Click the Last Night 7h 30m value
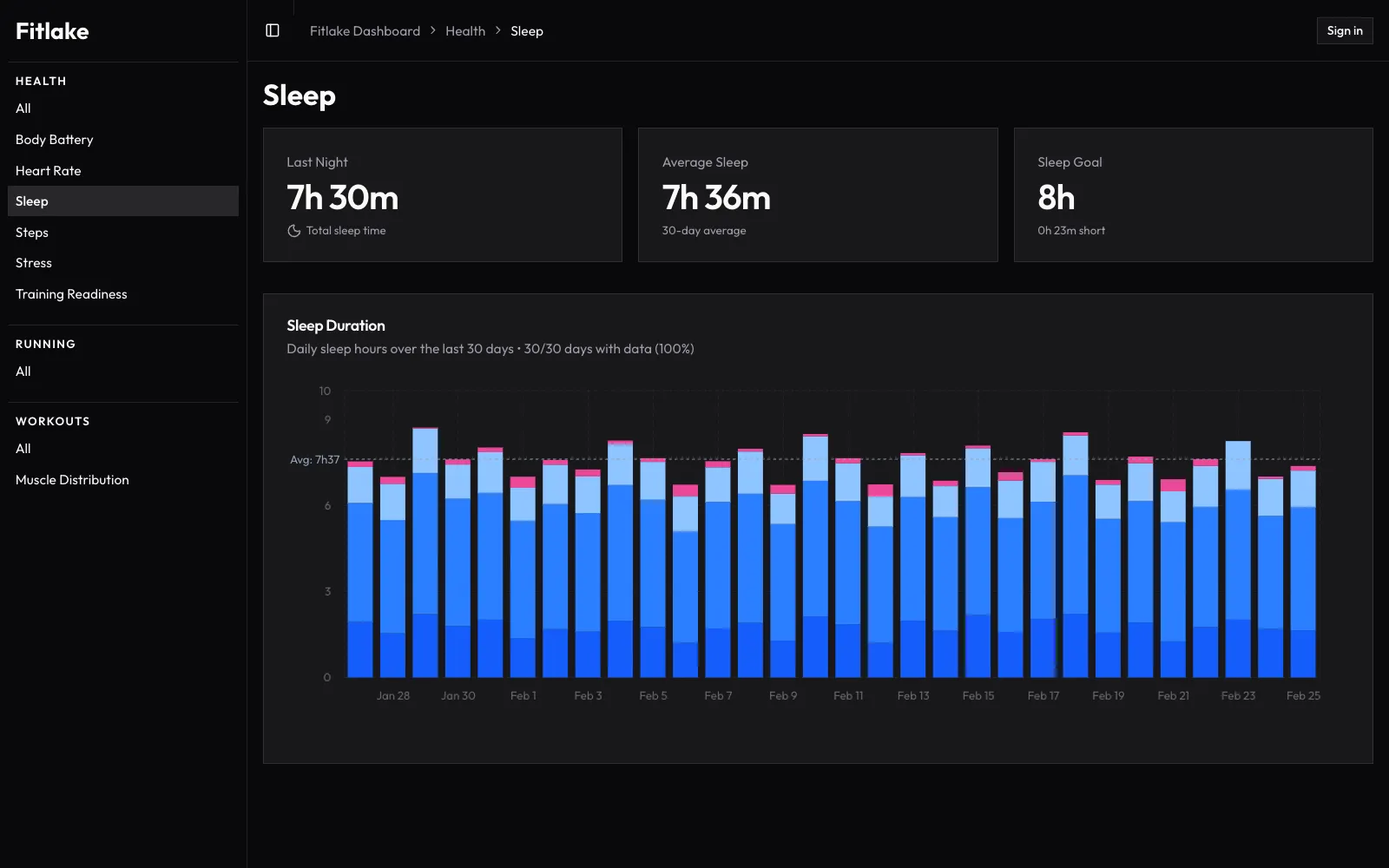Image resolution: width=1389 pixels, height=868 pixels. (x=343, y=198)
